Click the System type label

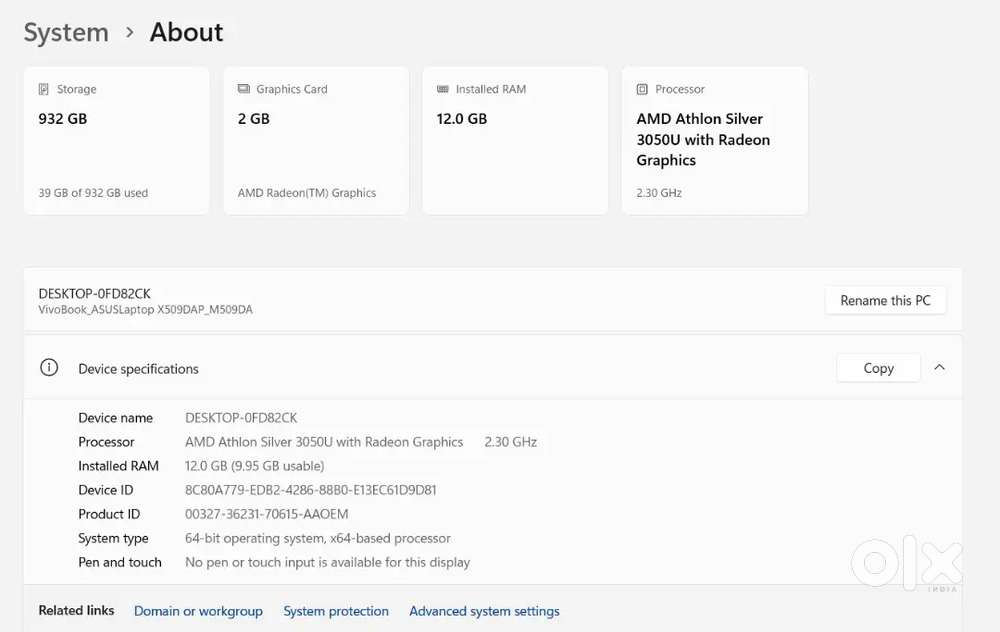click(x=113, y=538)
